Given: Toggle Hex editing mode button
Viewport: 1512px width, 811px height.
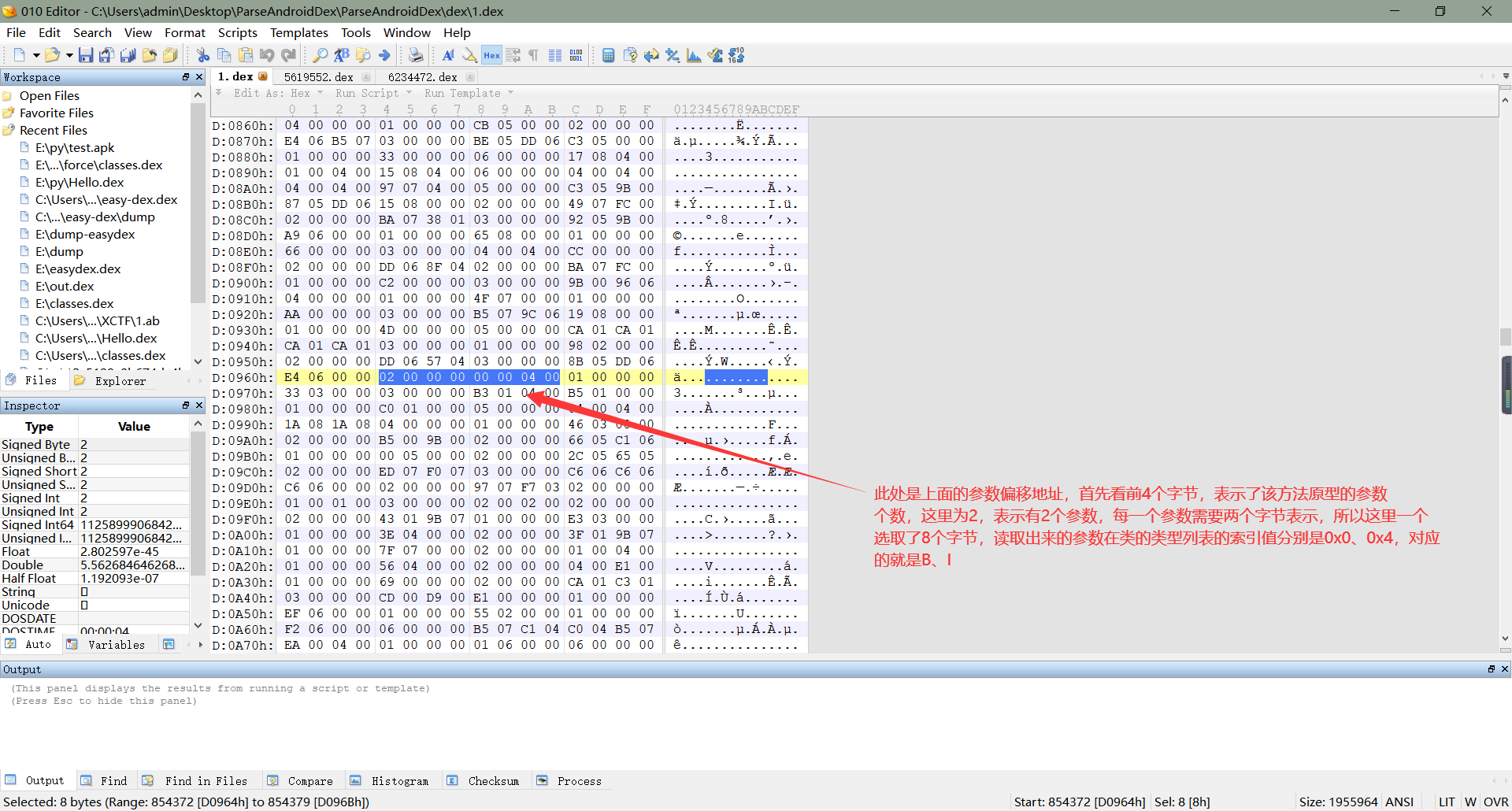Looking at the screenshot, I should click(491, 55).
